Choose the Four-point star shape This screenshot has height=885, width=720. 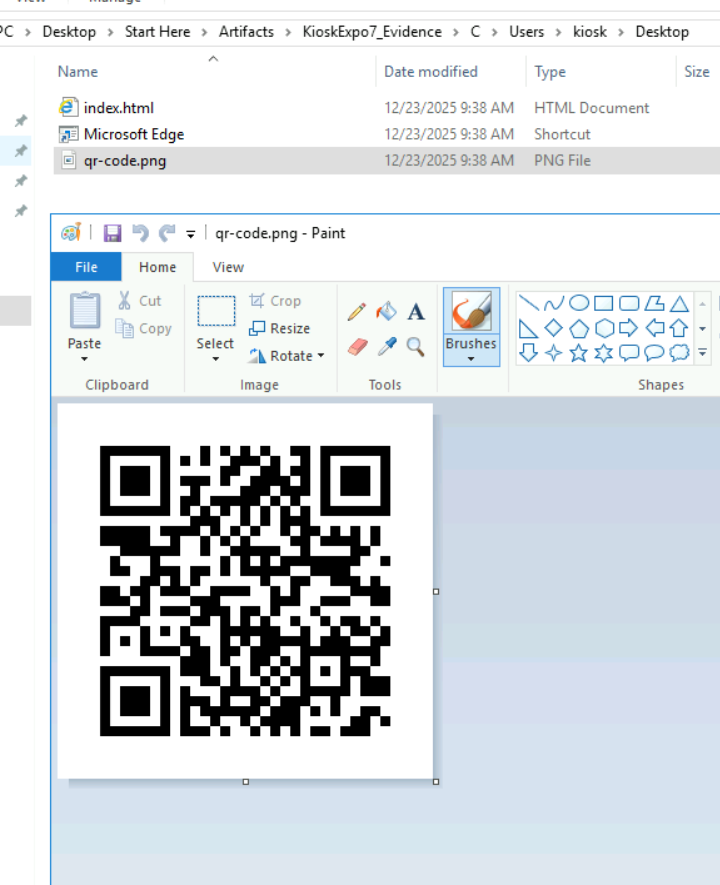(x=554, y=353)
